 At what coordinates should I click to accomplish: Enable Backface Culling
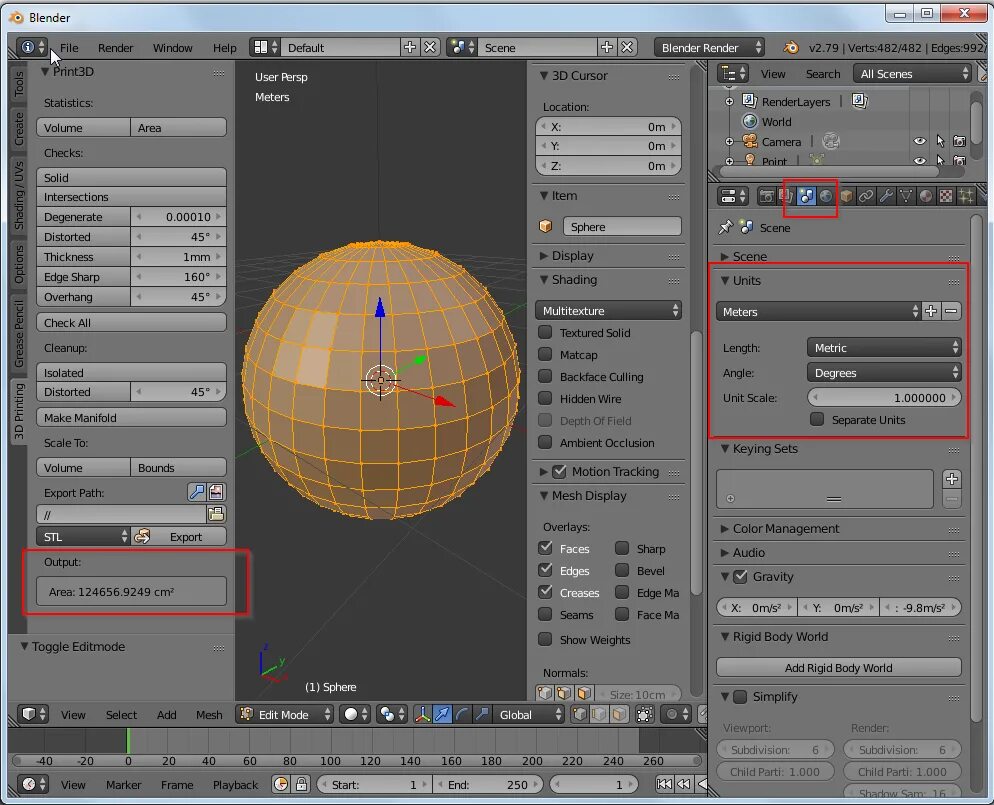coord(545,377)
